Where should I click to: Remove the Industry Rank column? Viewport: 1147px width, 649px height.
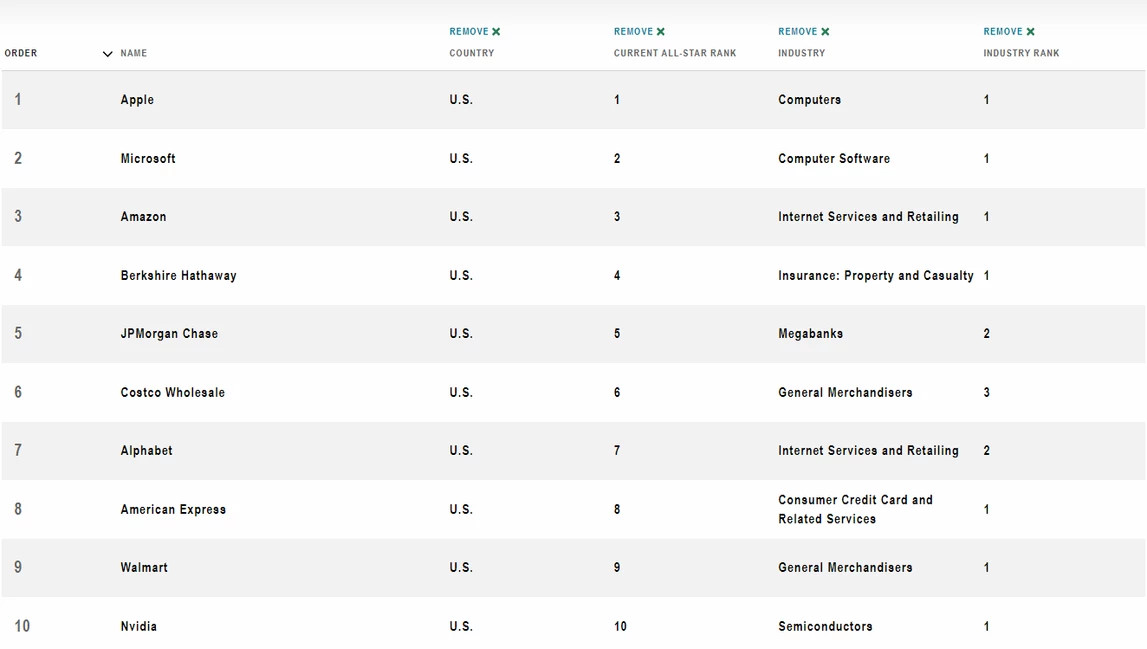click(x=1009, y=31)
